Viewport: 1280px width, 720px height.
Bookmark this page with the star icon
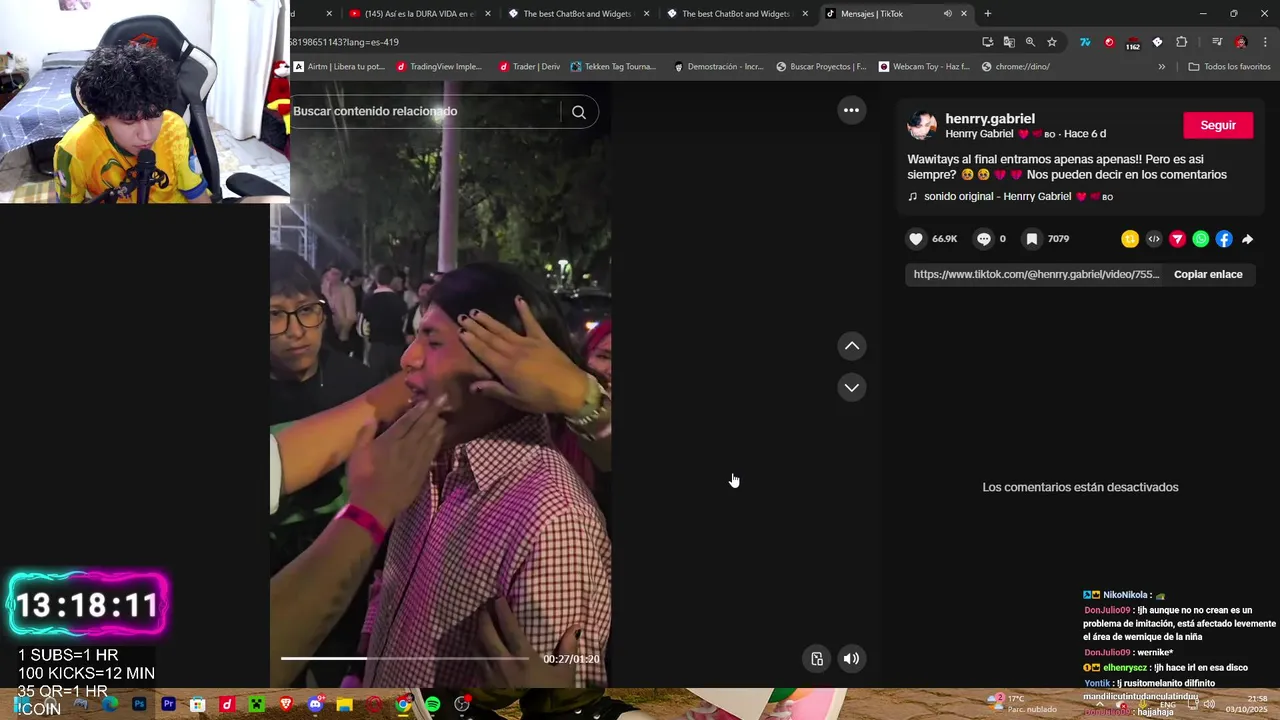click(x=1052, y=42)
